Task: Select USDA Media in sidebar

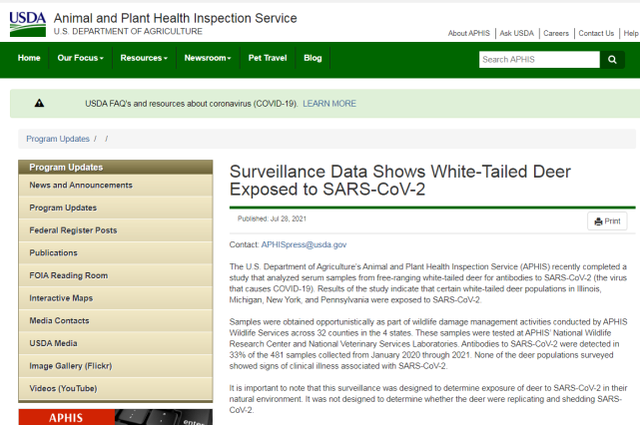Action: (x=116, y=343)
